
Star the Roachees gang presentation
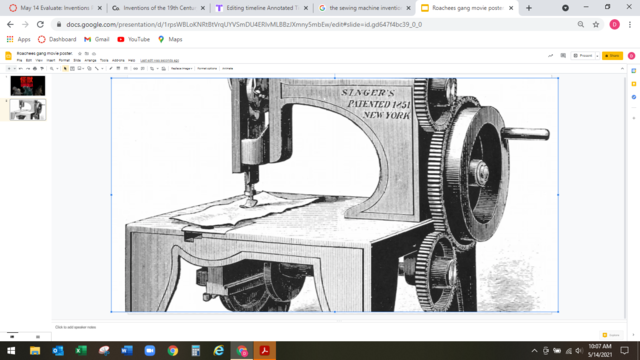point(80,53)
